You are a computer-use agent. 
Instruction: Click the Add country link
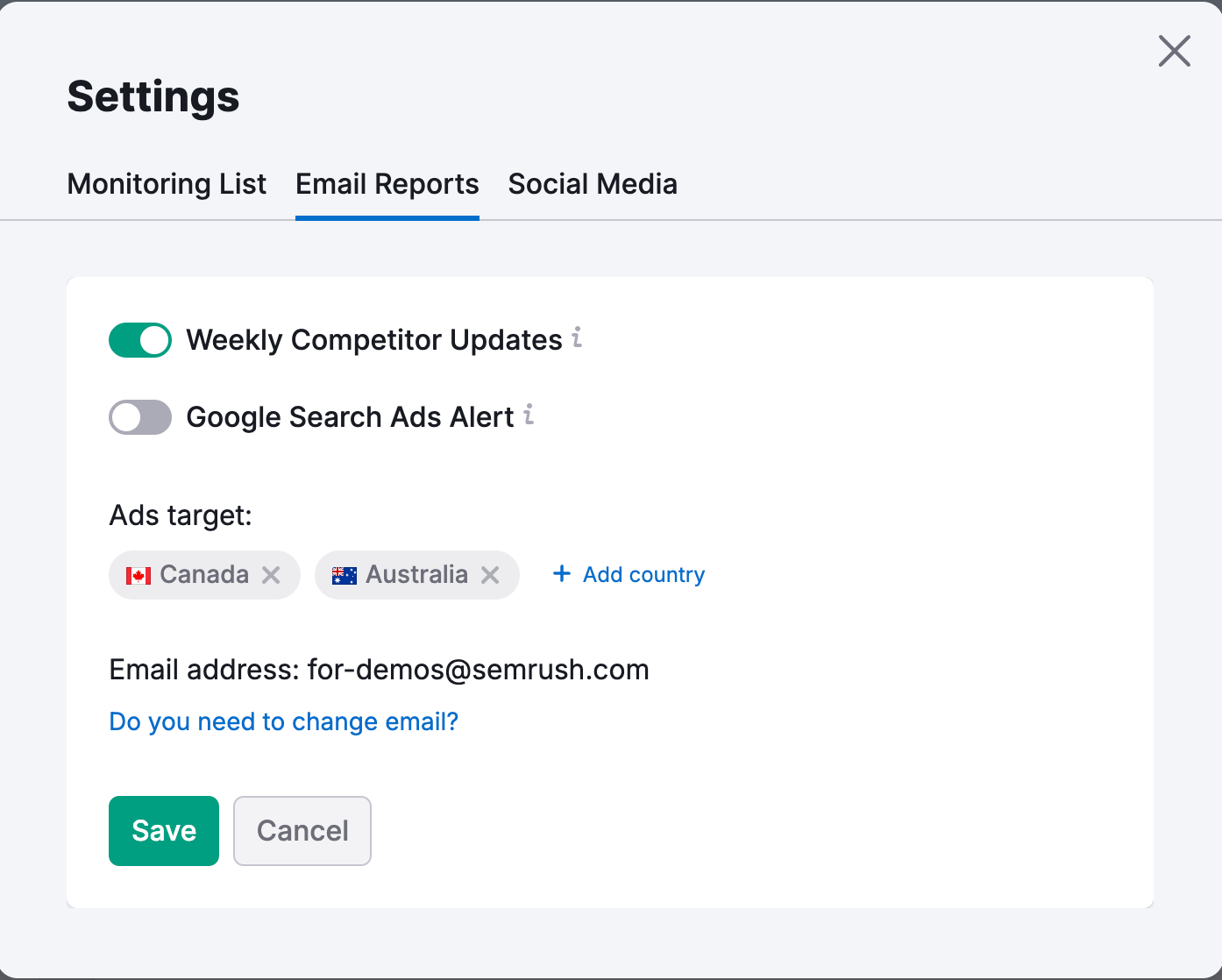point(643,574)
